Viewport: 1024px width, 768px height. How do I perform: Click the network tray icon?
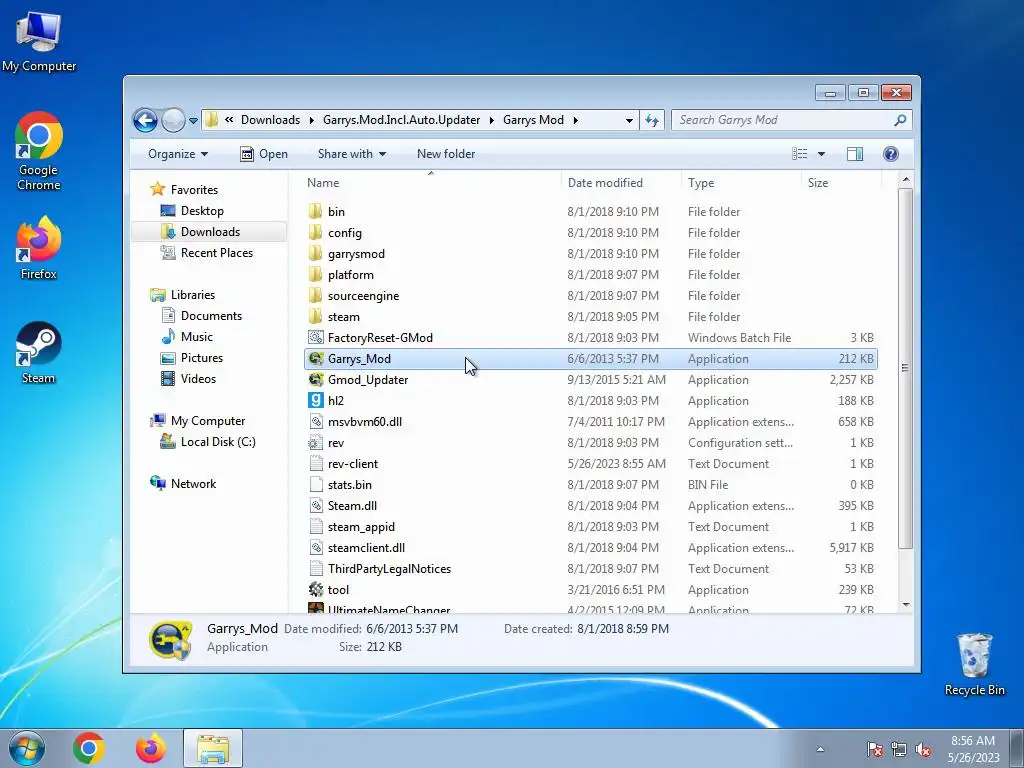899,750
